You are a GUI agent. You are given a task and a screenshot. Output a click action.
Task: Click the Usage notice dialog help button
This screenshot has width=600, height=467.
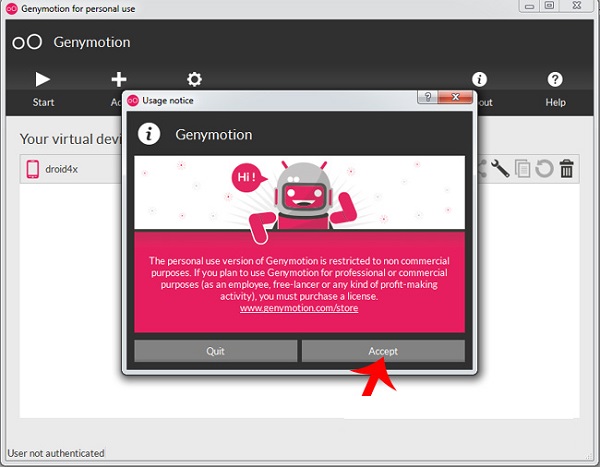click(x=428, y=99)
